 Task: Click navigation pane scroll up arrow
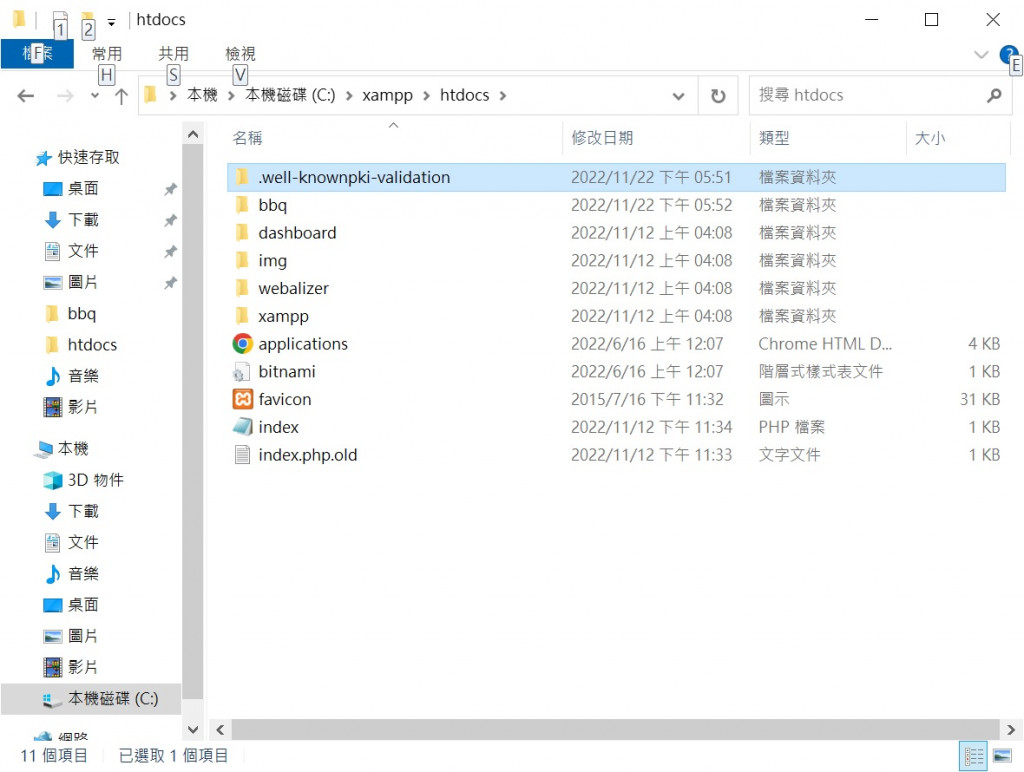click(x=193, y=135)
